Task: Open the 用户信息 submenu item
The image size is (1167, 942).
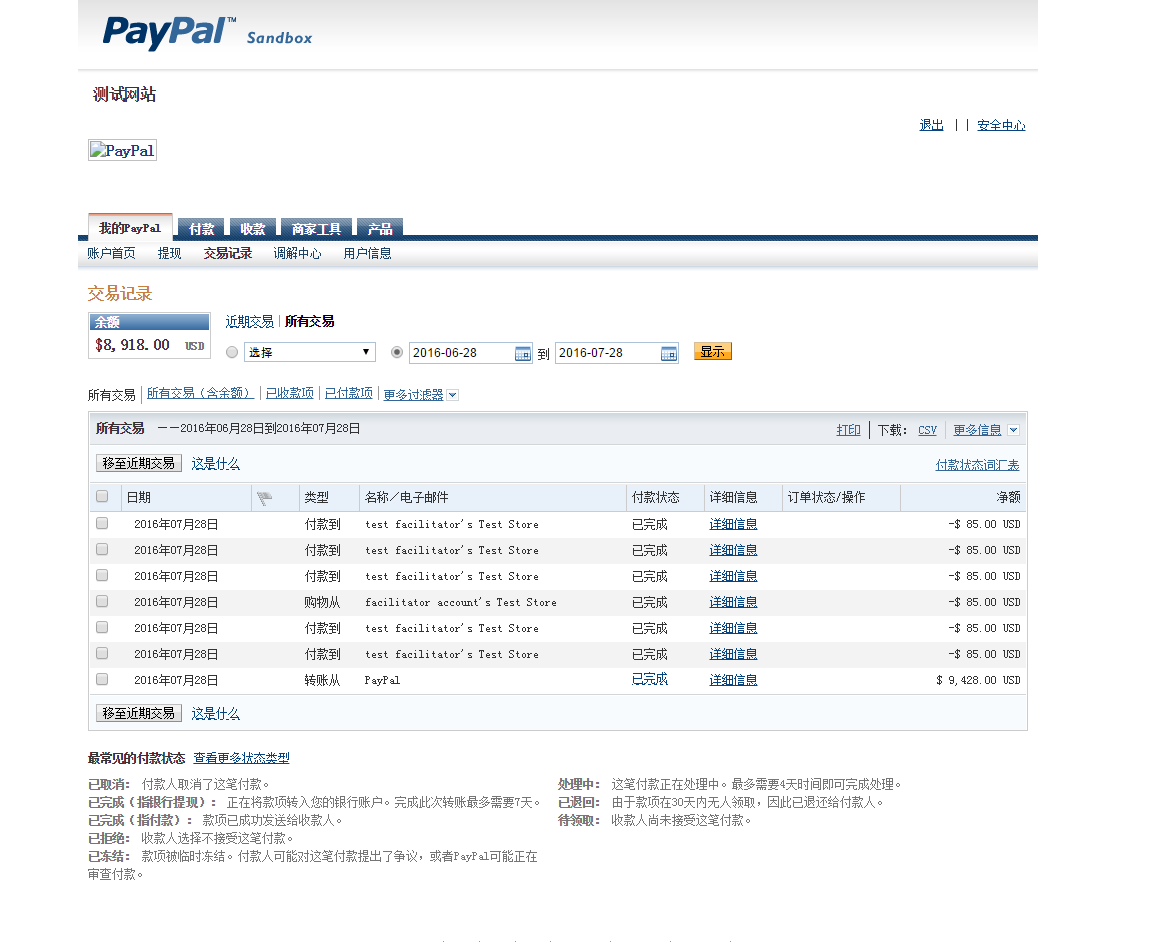Action: pos(367,254)
